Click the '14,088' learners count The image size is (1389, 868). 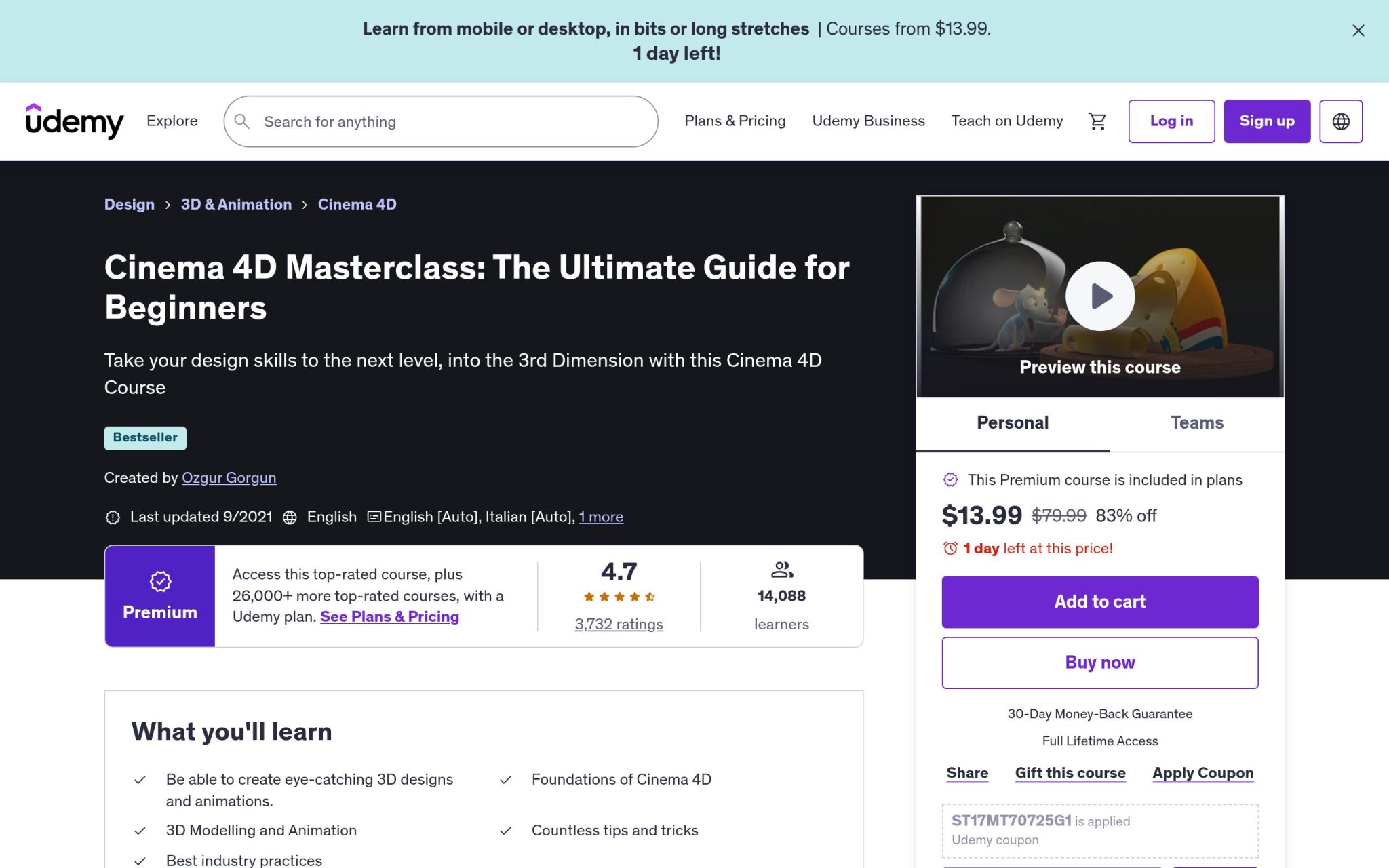click(781, 596)
